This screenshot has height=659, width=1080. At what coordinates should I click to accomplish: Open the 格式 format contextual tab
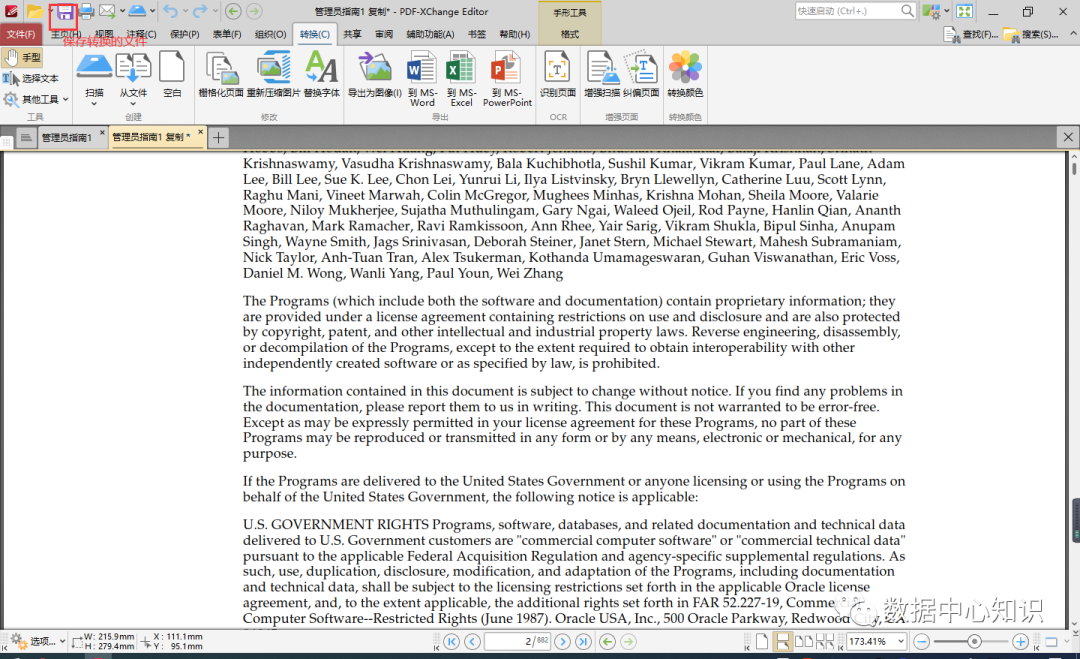pos(570,34)
